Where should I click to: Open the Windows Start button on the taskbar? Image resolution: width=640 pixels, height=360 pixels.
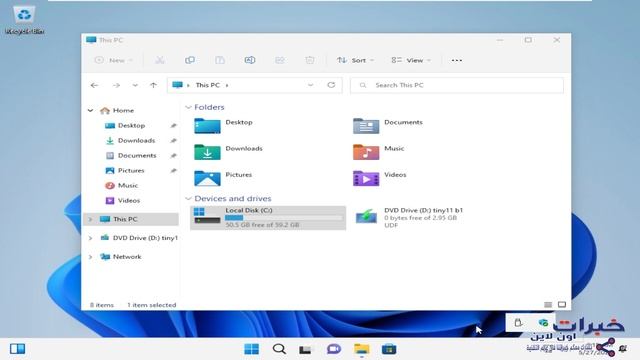[251, 349]
